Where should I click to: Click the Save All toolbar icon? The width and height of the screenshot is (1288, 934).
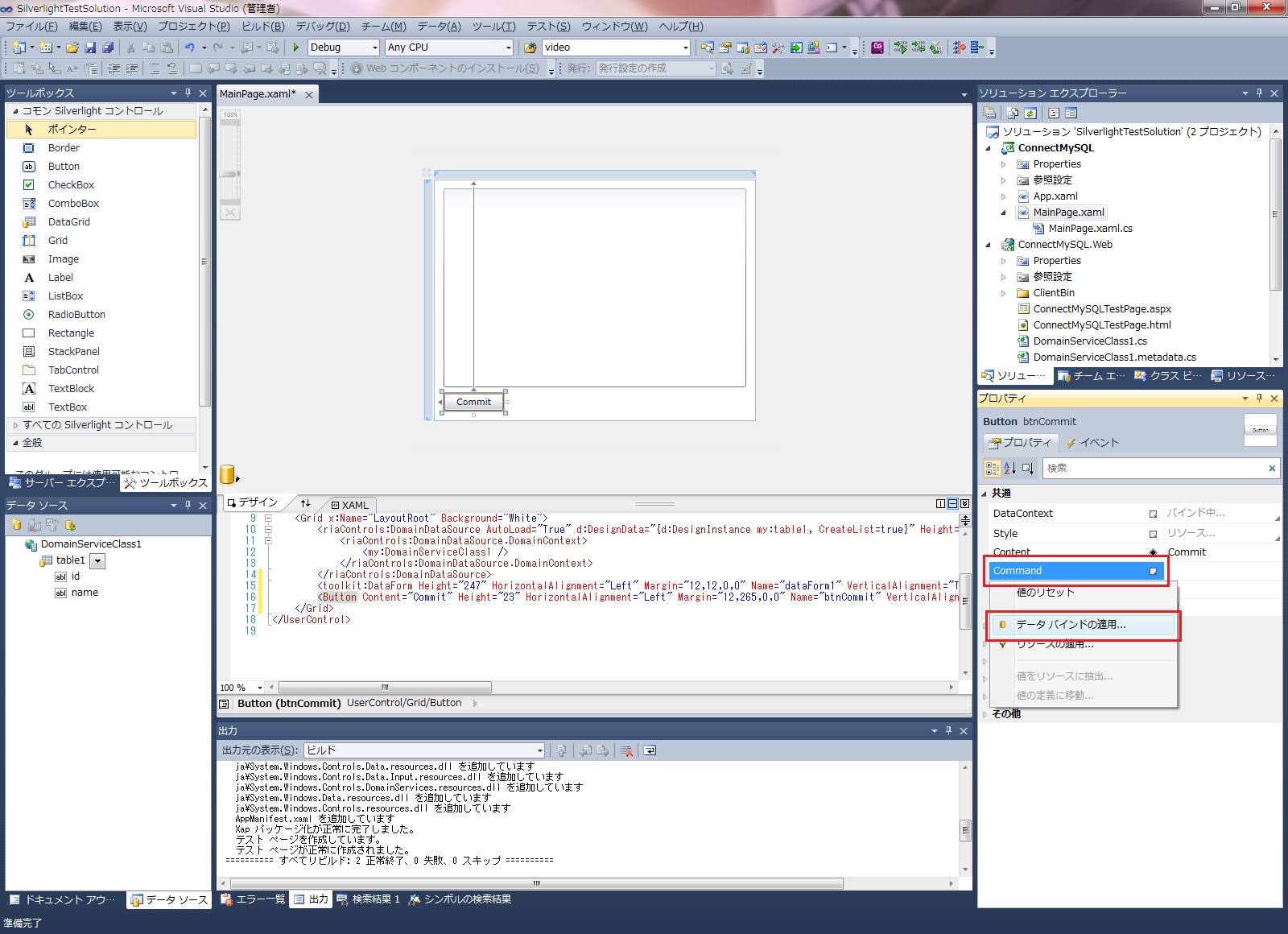click(108, 48)
